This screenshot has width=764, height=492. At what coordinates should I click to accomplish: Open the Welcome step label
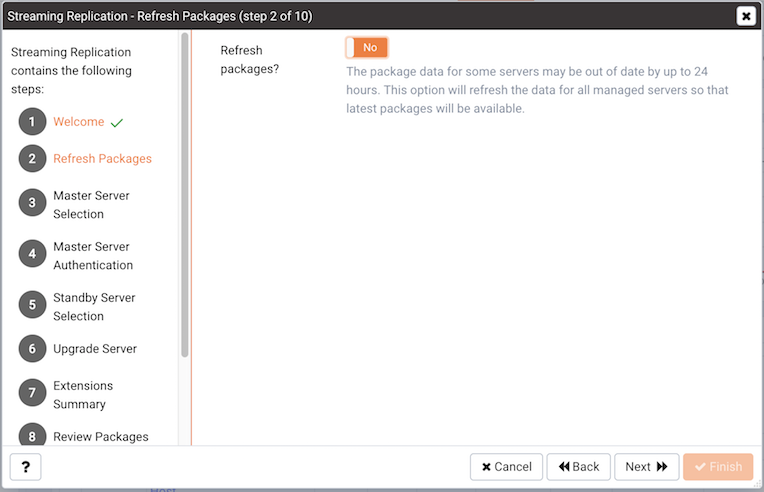point(78,122)
